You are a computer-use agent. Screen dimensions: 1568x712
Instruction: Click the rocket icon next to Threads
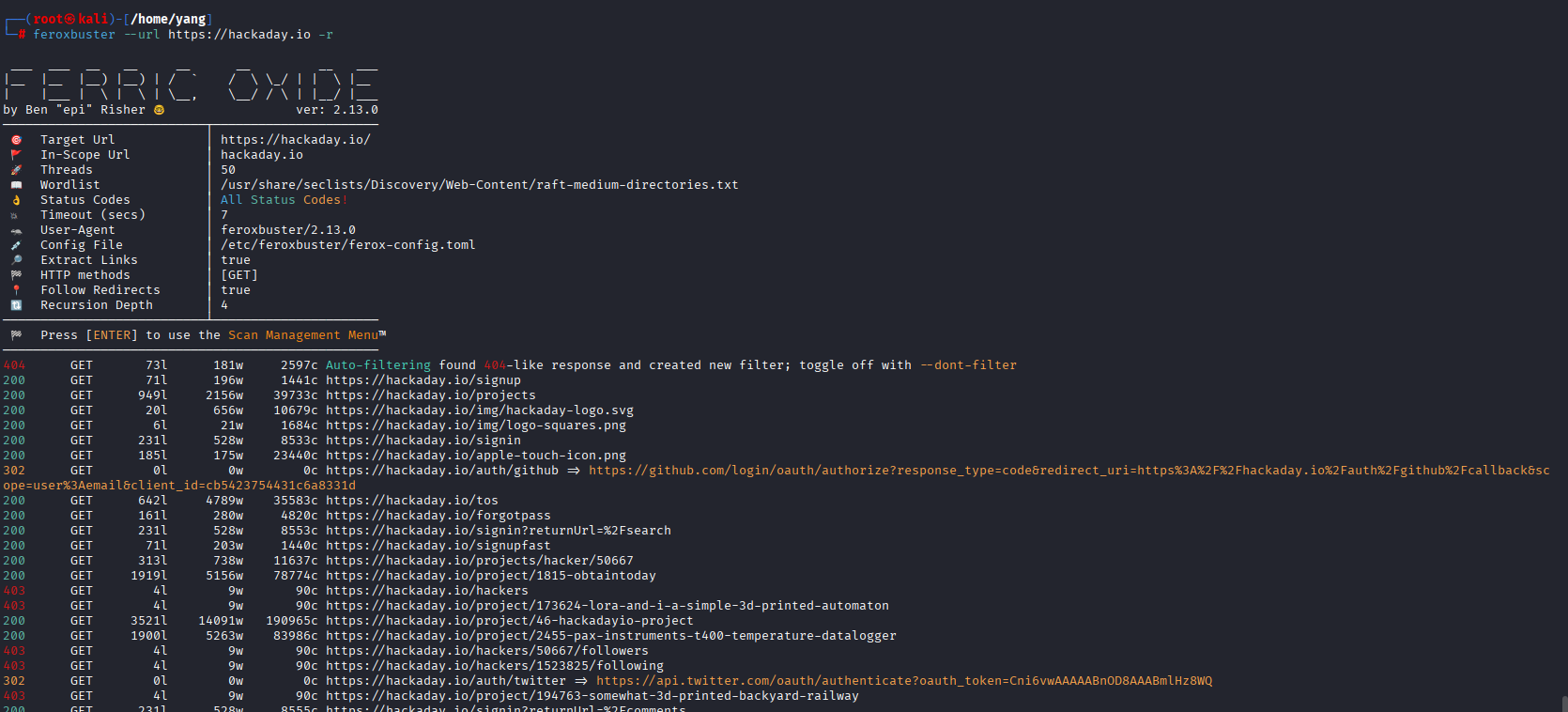coord(16,170)
